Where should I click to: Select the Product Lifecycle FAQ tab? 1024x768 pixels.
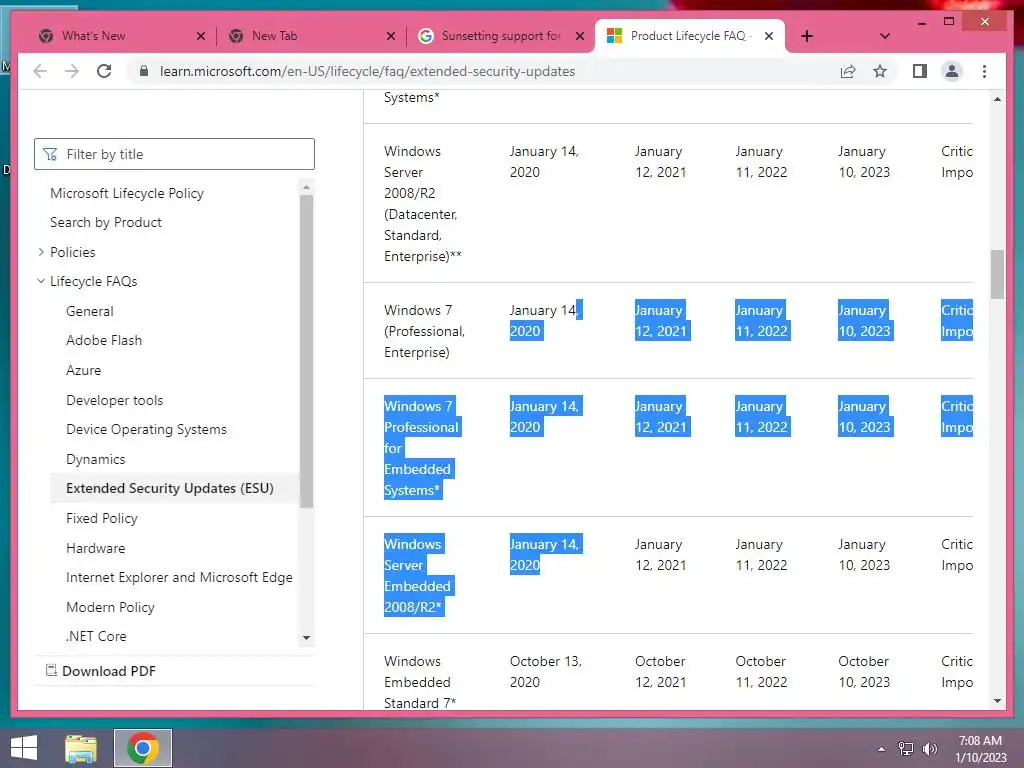tap(689, 36)
